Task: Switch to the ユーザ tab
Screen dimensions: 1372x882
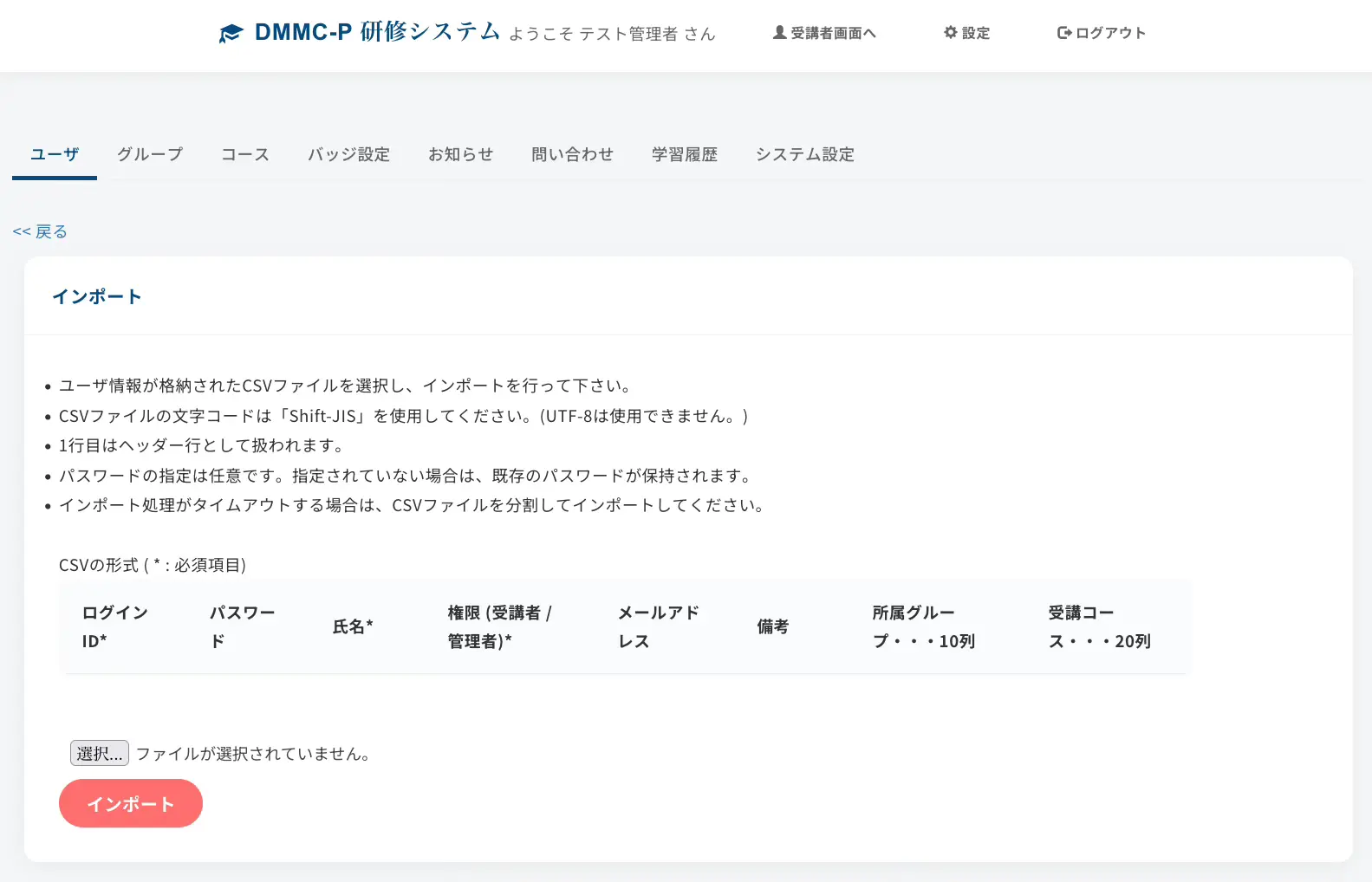Action: [x=55, y=154]
